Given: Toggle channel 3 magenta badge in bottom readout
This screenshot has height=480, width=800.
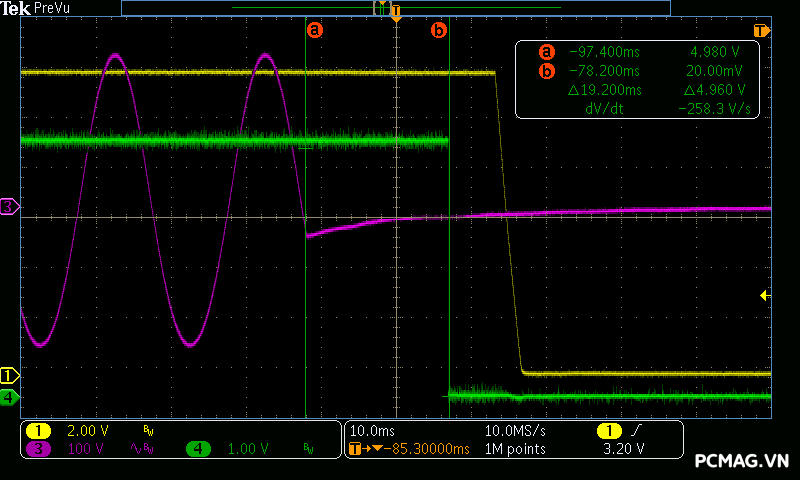Looking at the screenshot, I should coord(39,449).
